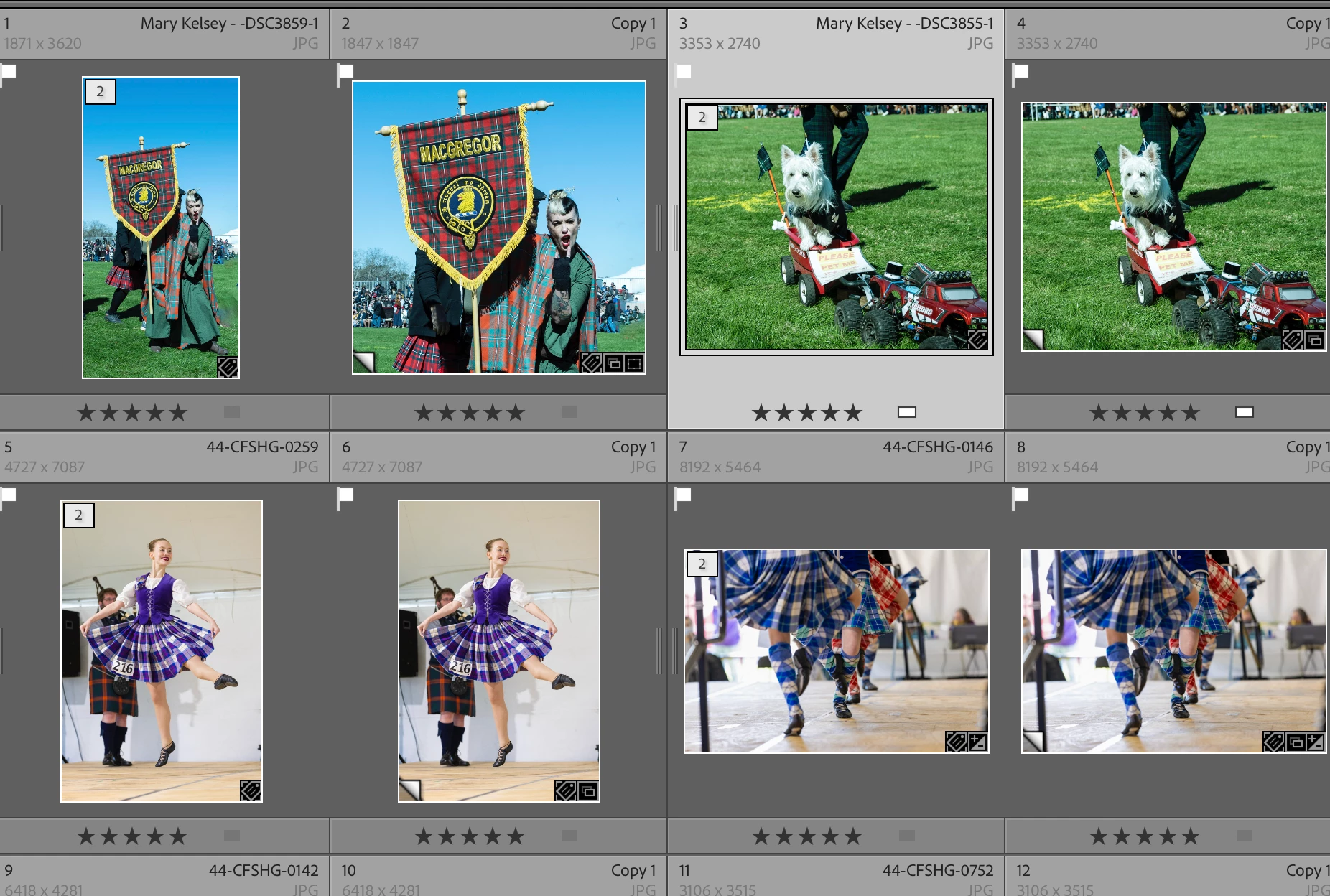Viewport: 1330px width, 896px height.
Task: Click the file name "44-CFSHG-0259"
Action: (x=263, y=447)
